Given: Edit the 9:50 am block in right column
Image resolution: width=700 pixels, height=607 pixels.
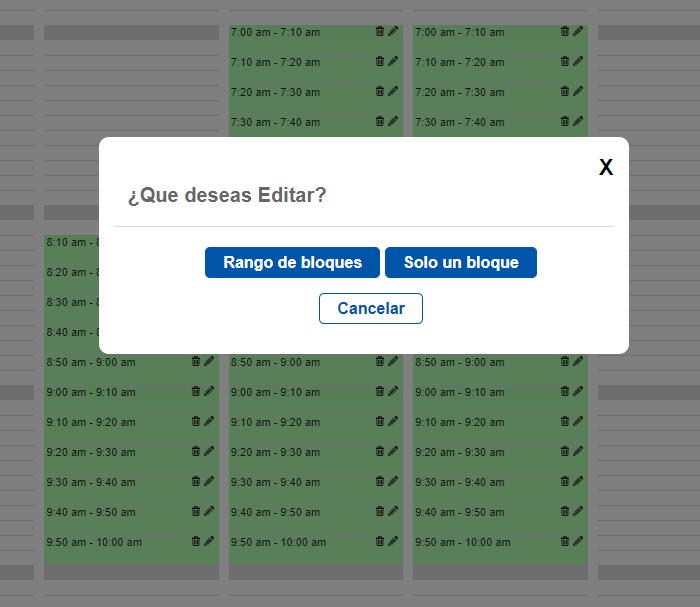Looking at the screenshot, I should (x=578, y=541).
